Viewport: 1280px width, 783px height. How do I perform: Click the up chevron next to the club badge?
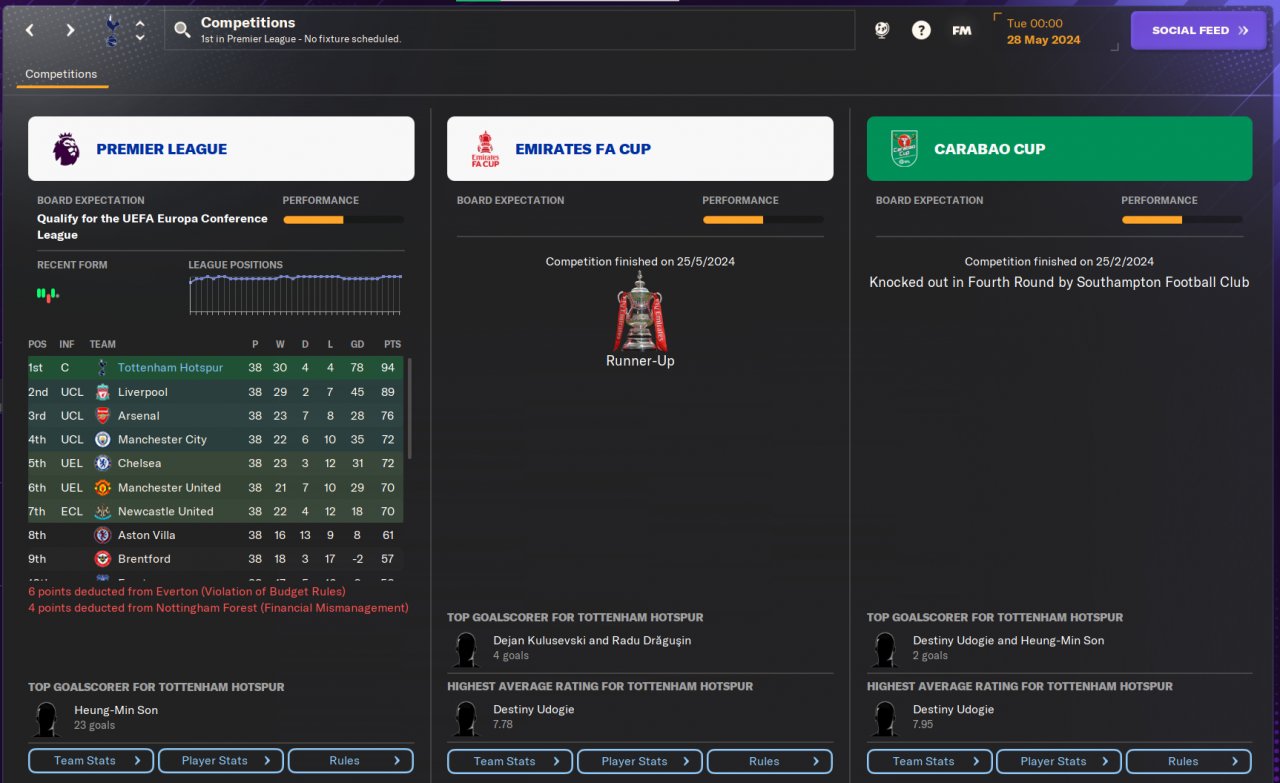[140, 23]
